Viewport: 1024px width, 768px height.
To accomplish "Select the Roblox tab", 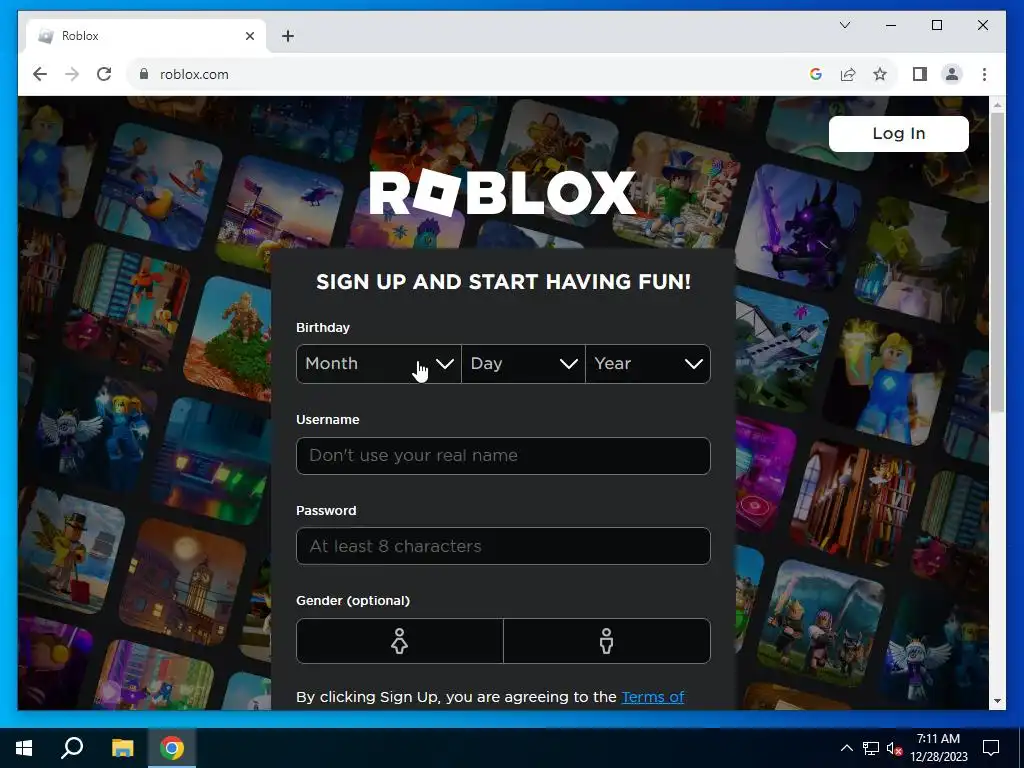I will 146,36.
